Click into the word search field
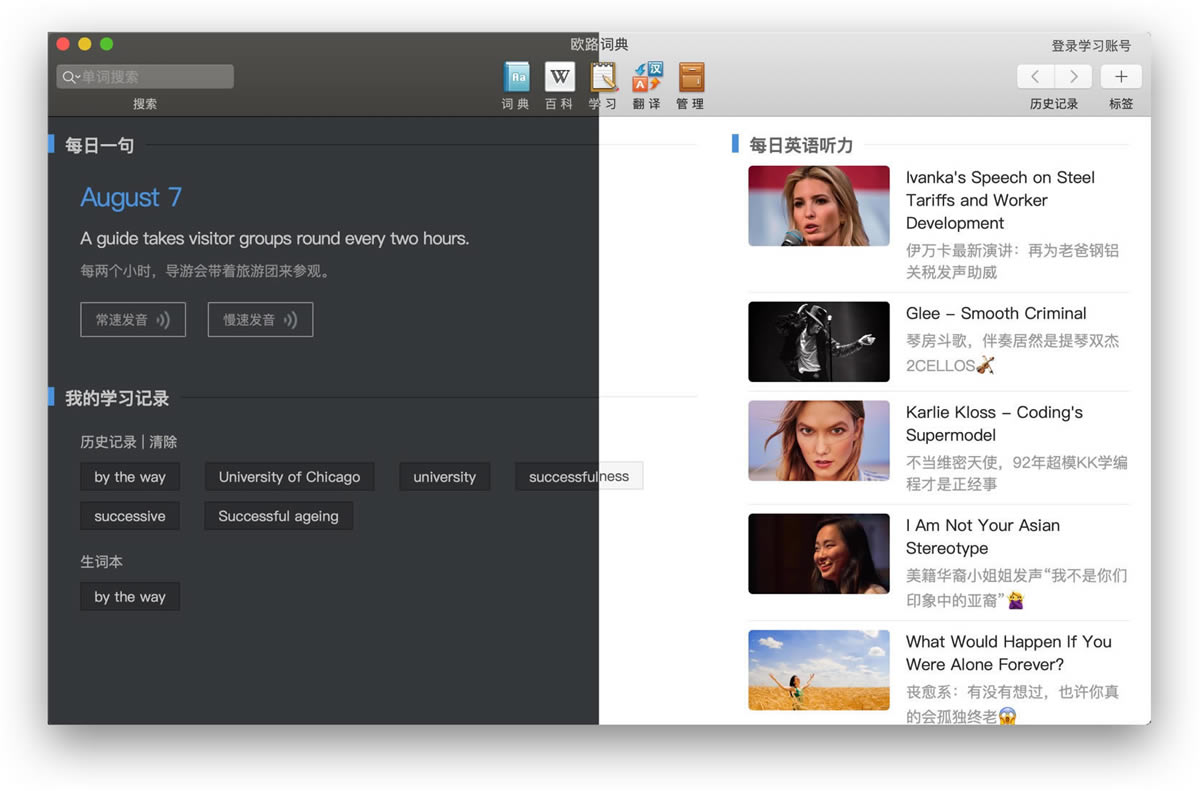 [x=155, y=77]
